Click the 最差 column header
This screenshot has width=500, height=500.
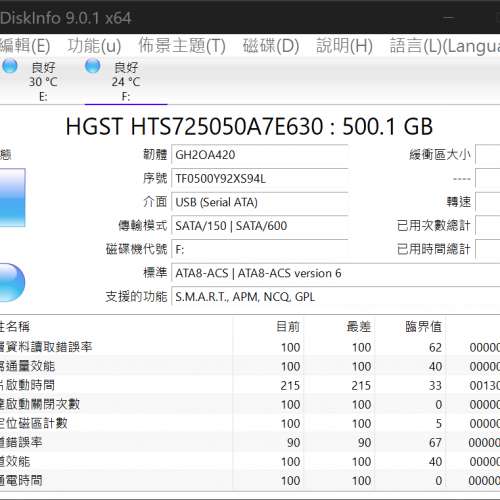(x=359, y=326)
